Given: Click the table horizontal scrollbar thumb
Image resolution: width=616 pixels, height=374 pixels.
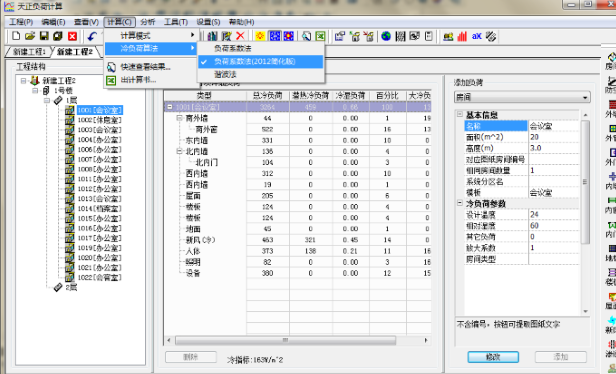Looking at the screenshot, I should tap(286, 340).
